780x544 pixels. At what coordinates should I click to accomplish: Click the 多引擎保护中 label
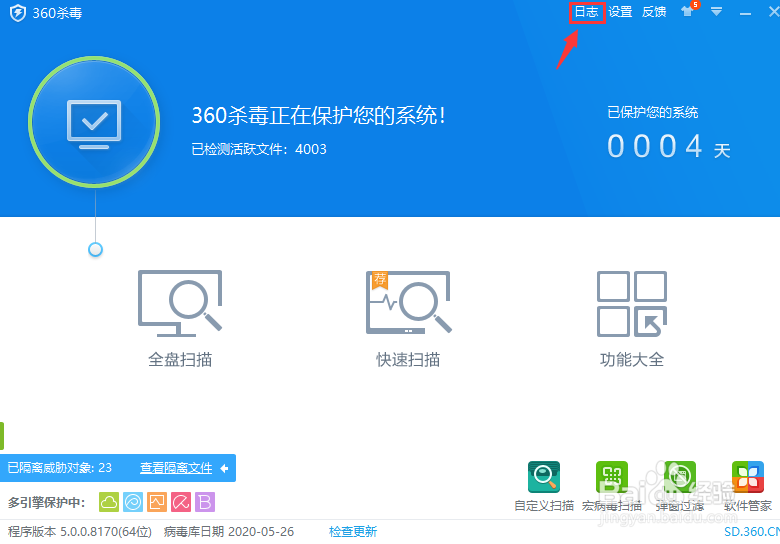coord(46,502)
